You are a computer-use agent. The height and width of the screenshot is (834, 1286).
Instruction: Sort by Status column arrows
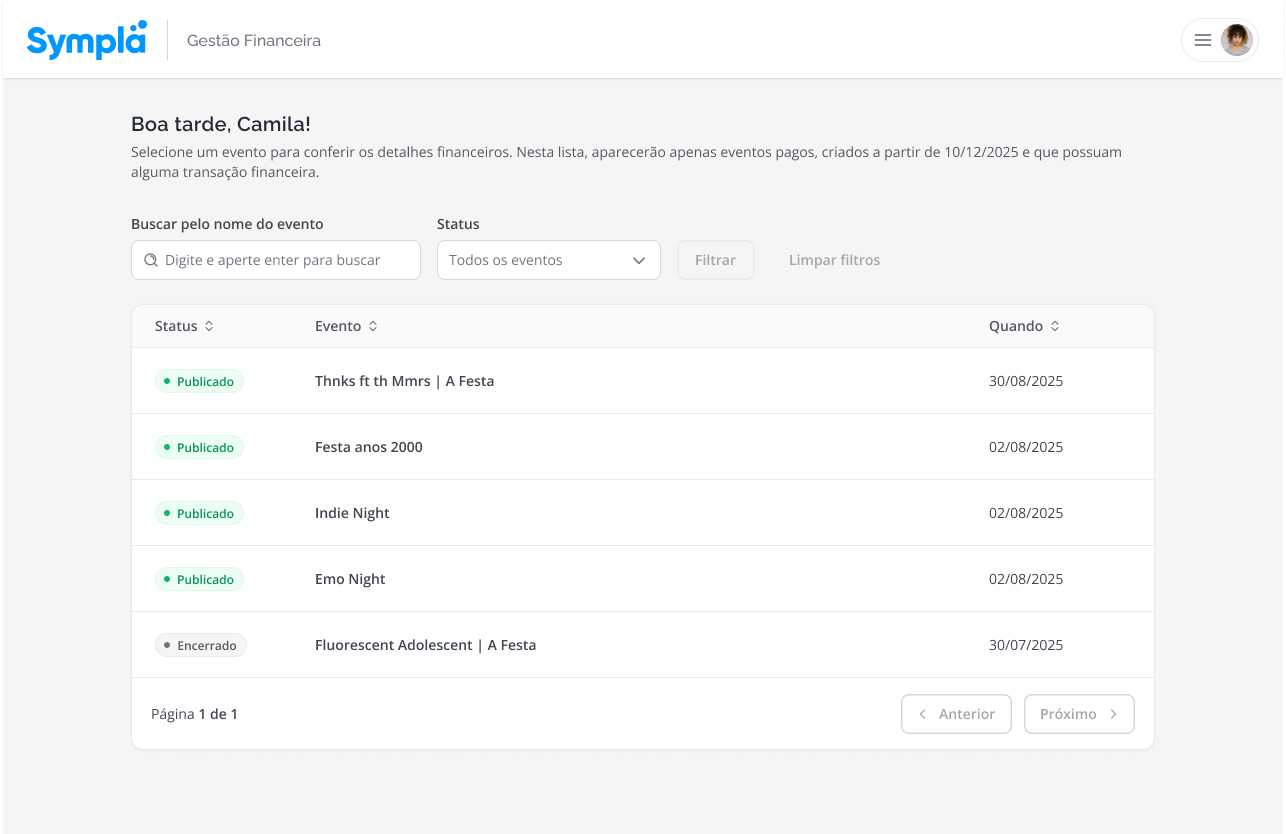(209, 326)
